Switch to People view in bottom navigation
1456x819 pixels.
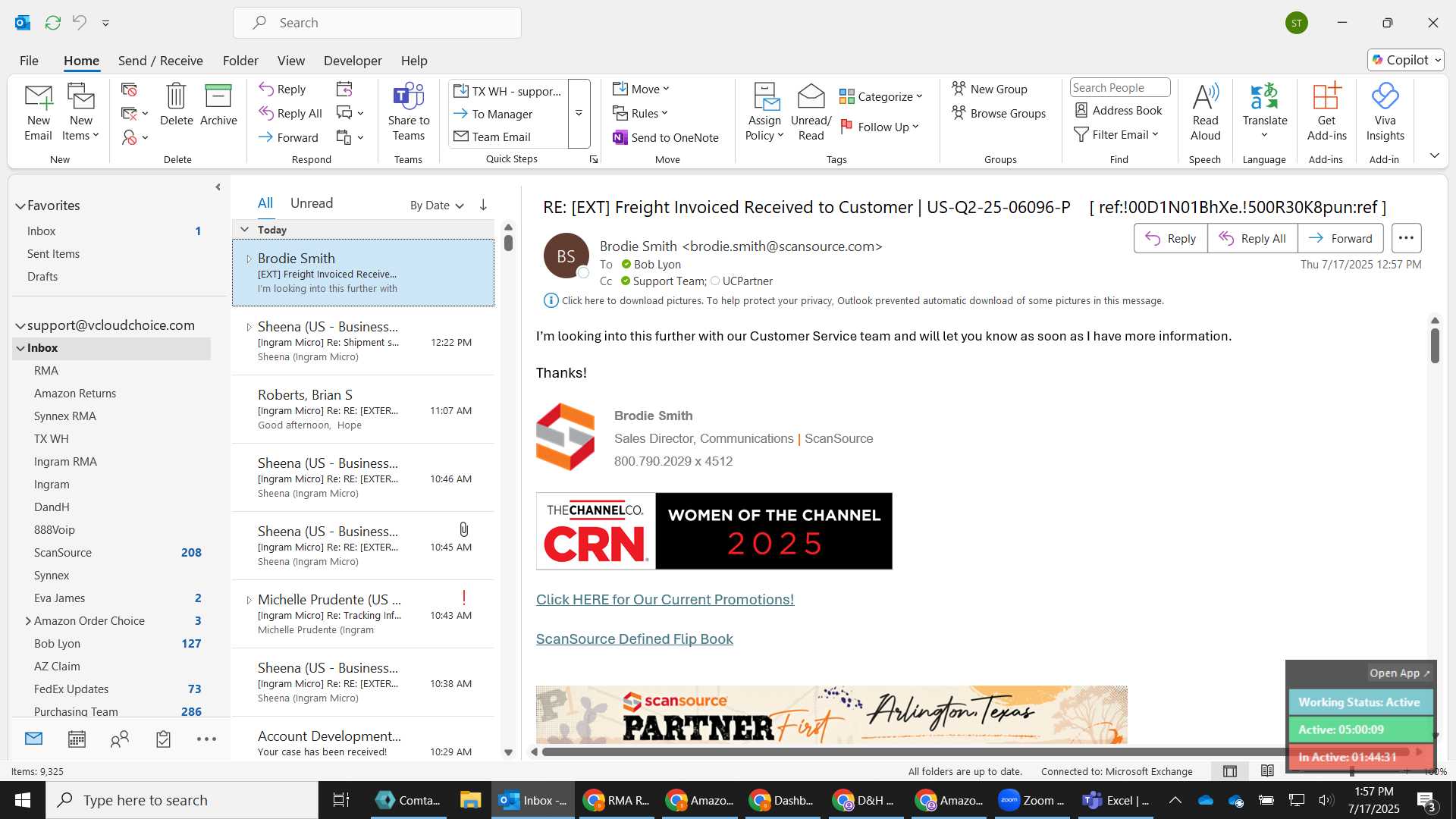click(120, 739)
